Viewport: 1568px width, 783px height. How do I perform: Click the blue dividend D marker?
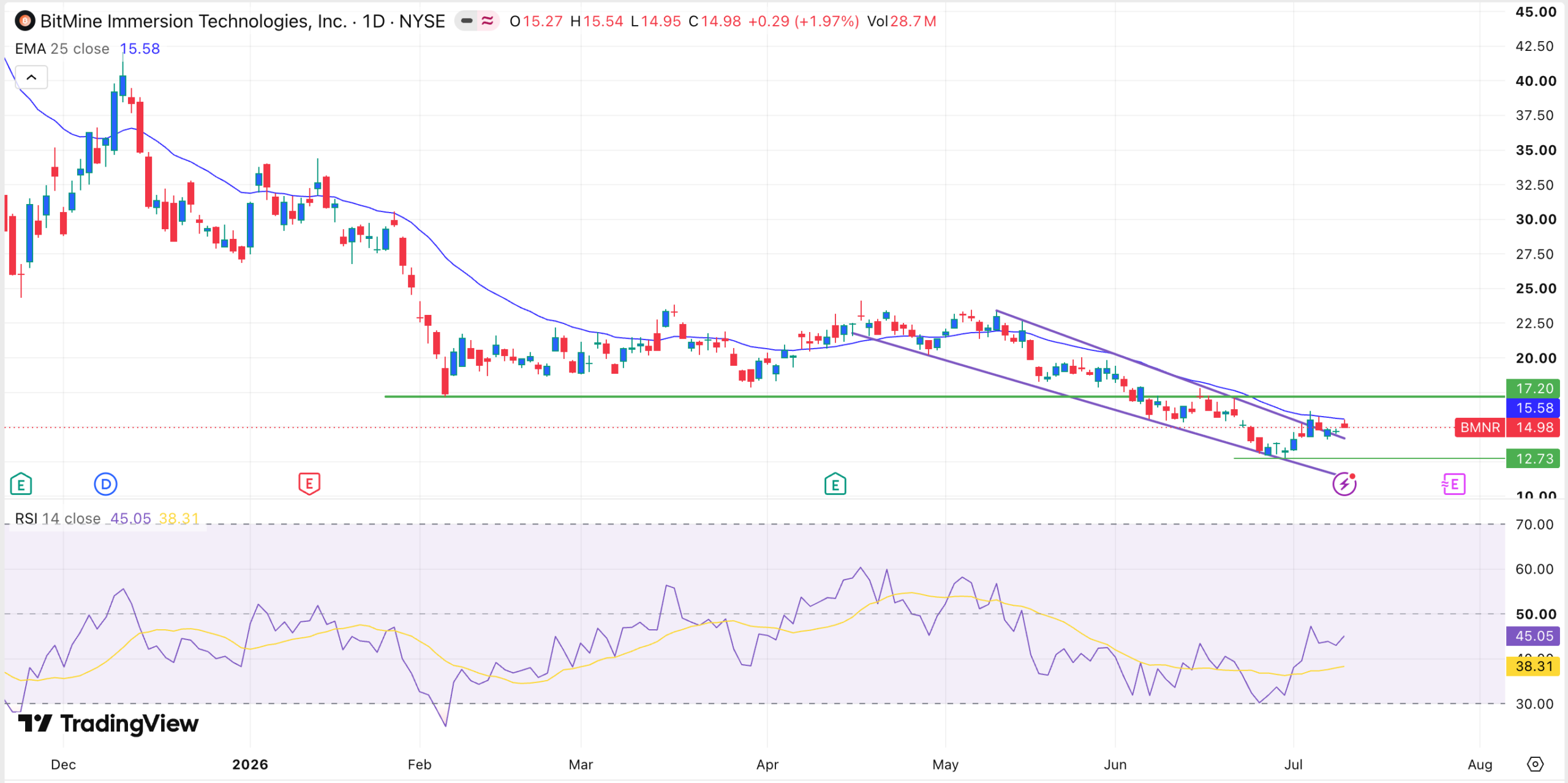click(x=105, y=484)
